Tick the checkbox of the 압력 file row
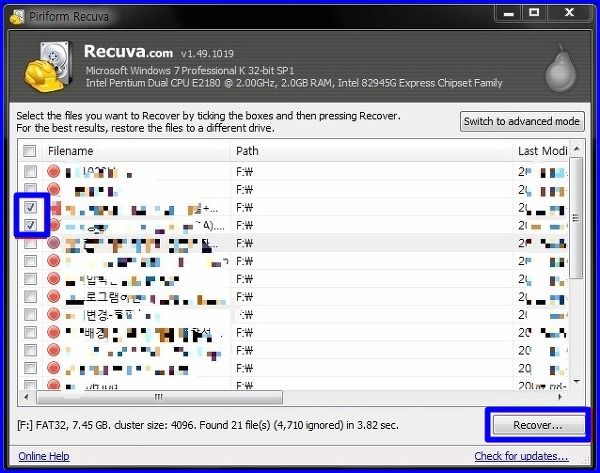Screen dimensions: 600x473 coord(30,279)
